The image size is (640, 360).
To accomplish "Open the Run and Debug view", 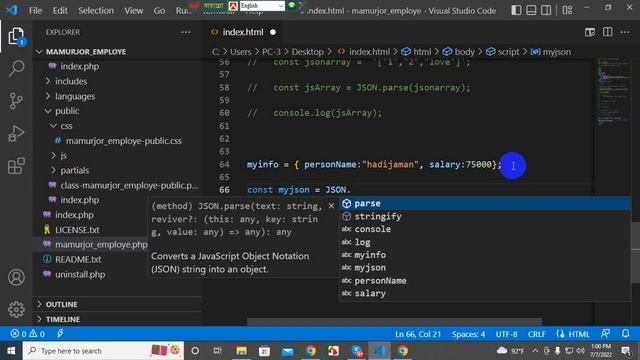I will click(x=16, y=133).
